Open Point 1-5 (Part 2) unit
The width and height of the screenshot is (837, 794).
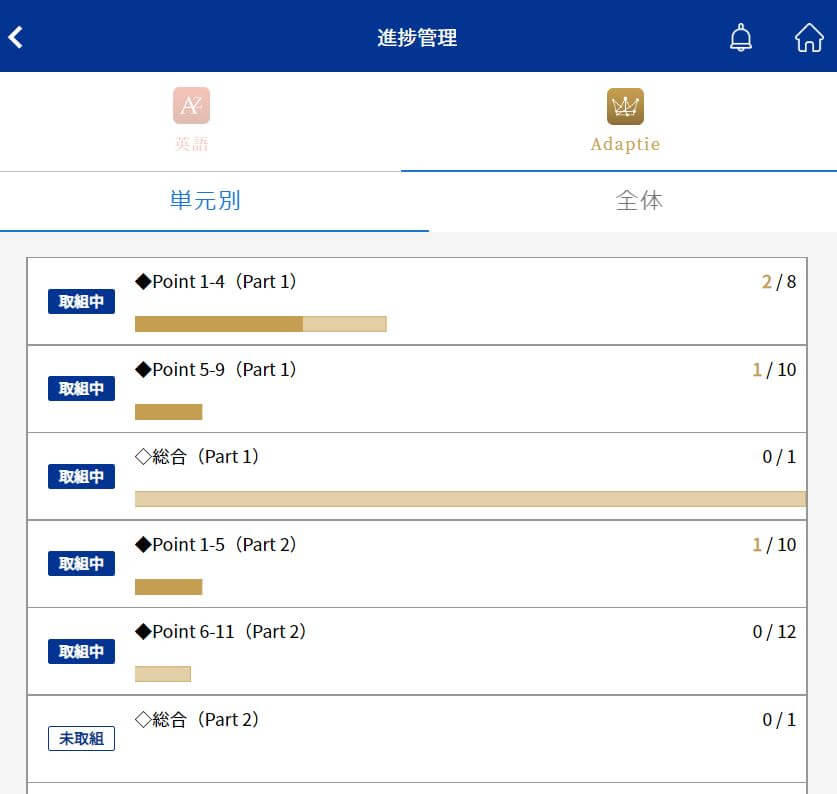(x=216, y=544)
